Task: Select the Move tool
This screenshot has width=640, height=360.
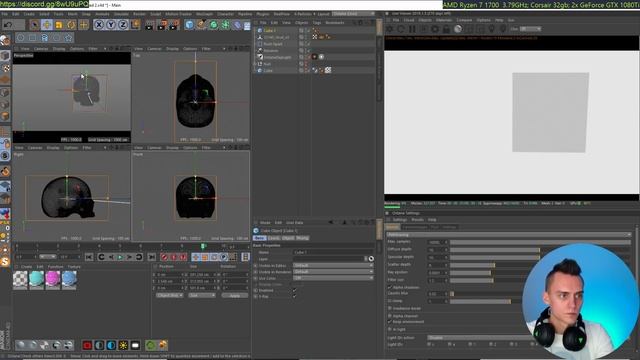Action: (47, 25)
